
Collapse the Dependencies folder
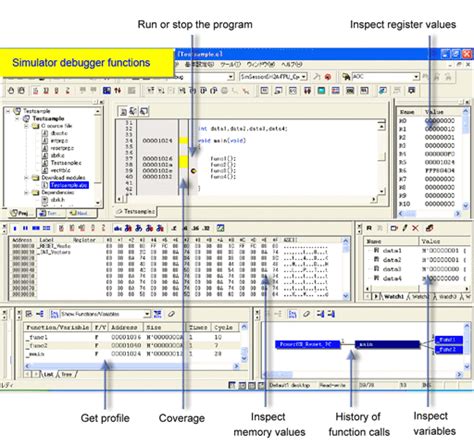click(x=27, y=193)
